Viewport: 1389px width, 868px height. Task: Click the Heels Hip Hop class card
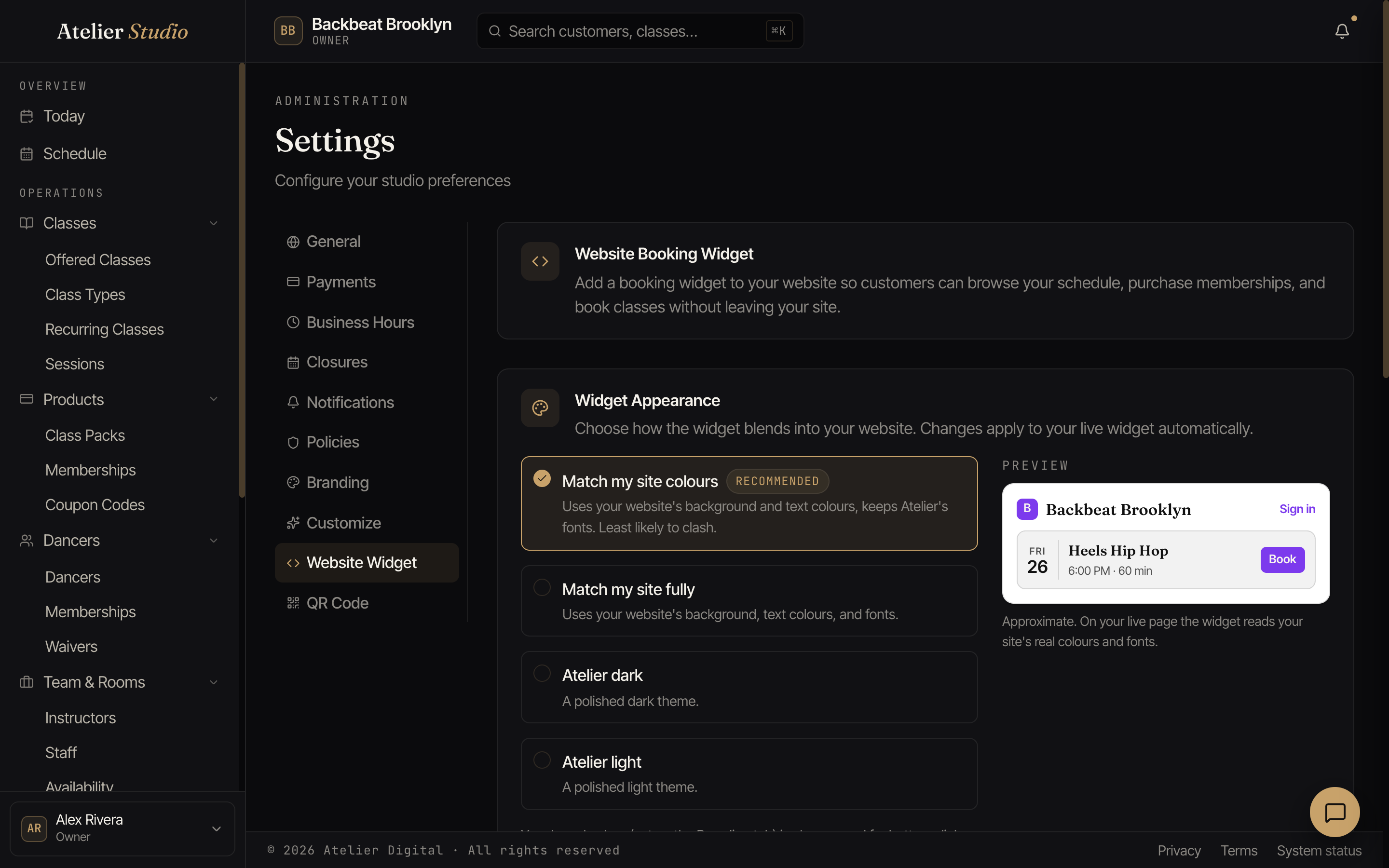coord(1166,560)
